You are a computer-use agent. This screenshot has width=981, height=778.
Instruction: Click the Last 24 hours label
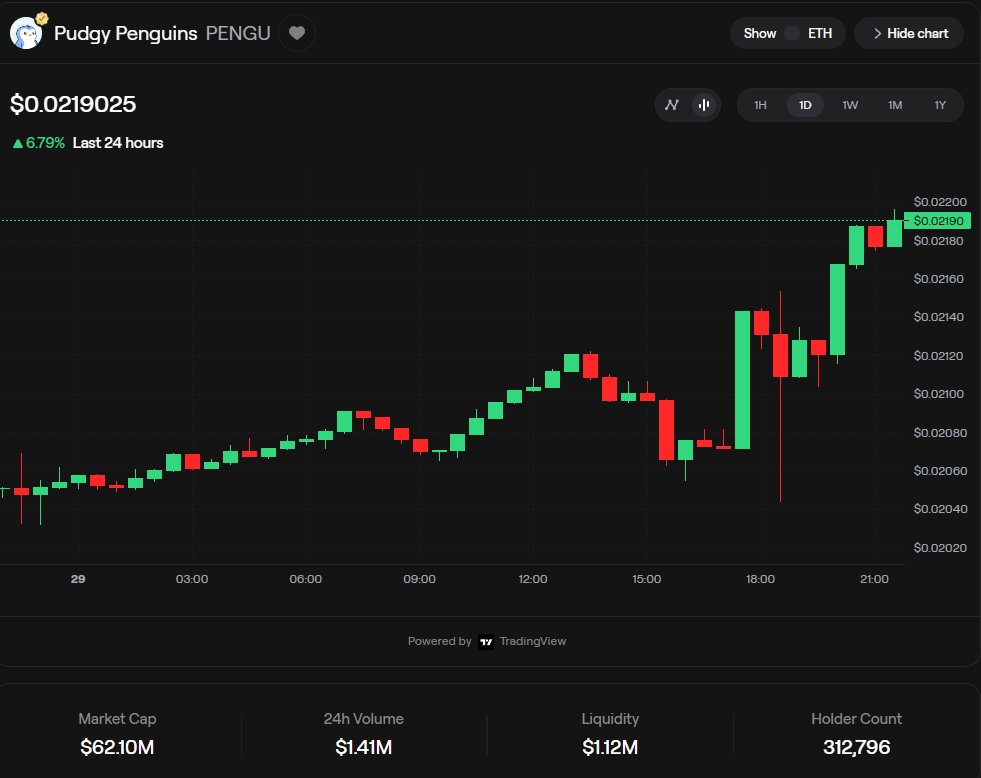tap(118, 143)
